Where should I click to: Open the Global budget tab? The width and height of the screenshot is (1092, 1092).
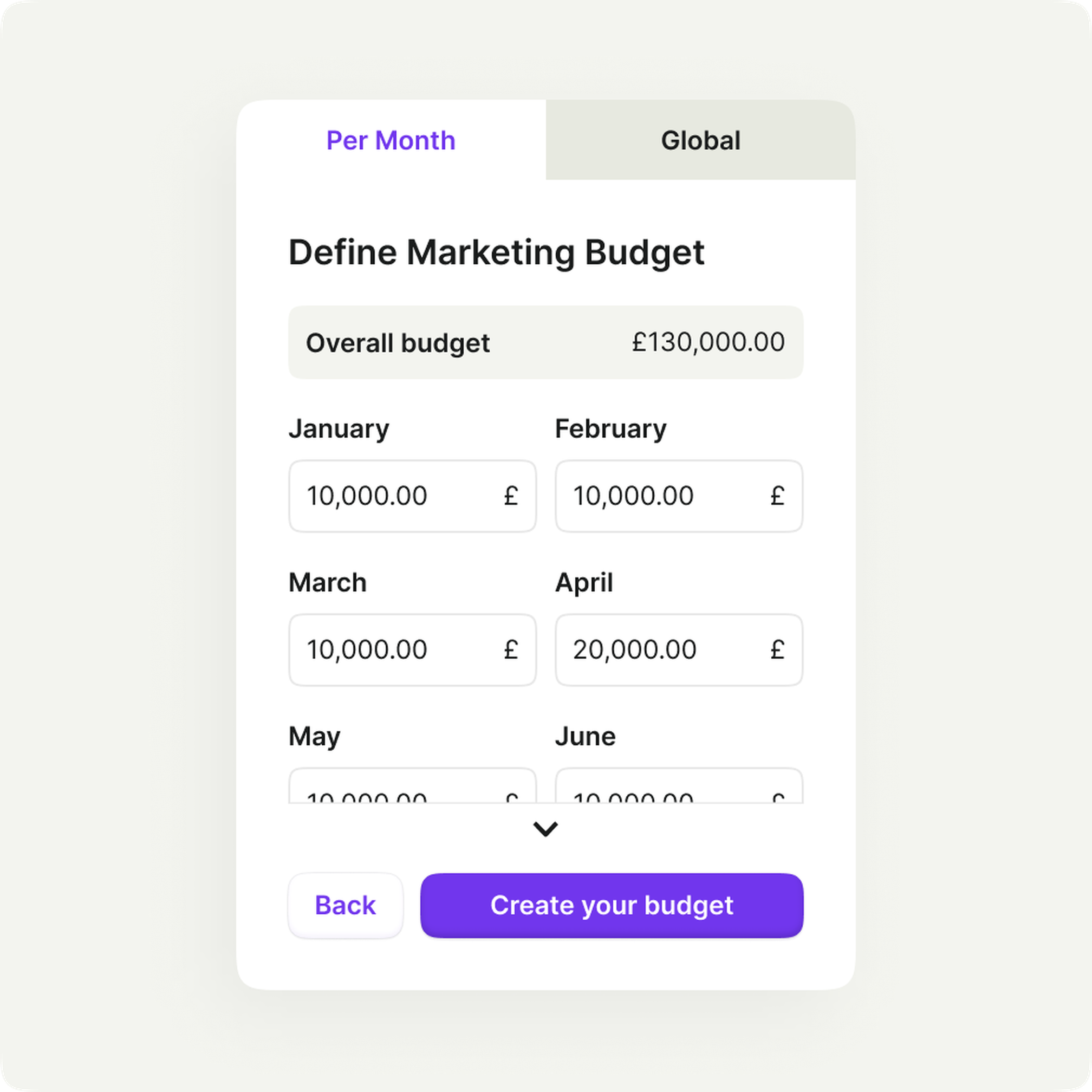[700, 140]
